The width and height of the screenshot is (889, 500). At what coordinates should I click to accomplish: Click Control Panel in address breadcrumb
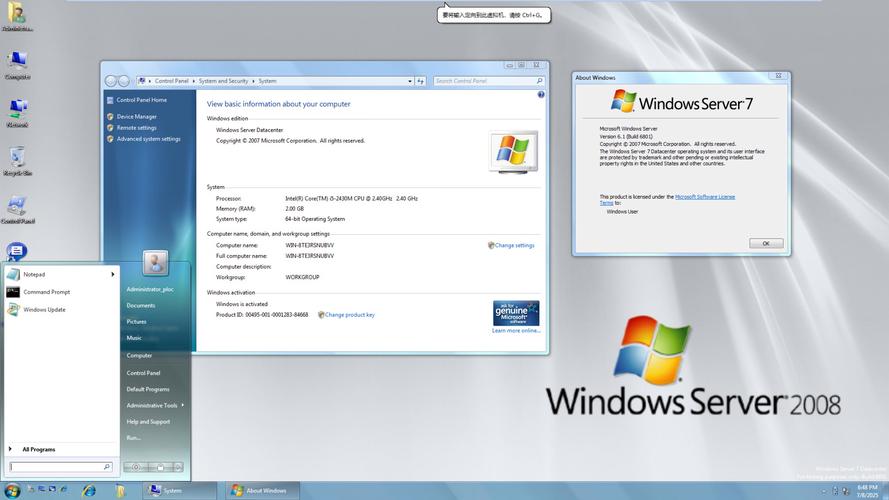pyautogui.click(x=171, y=81)
